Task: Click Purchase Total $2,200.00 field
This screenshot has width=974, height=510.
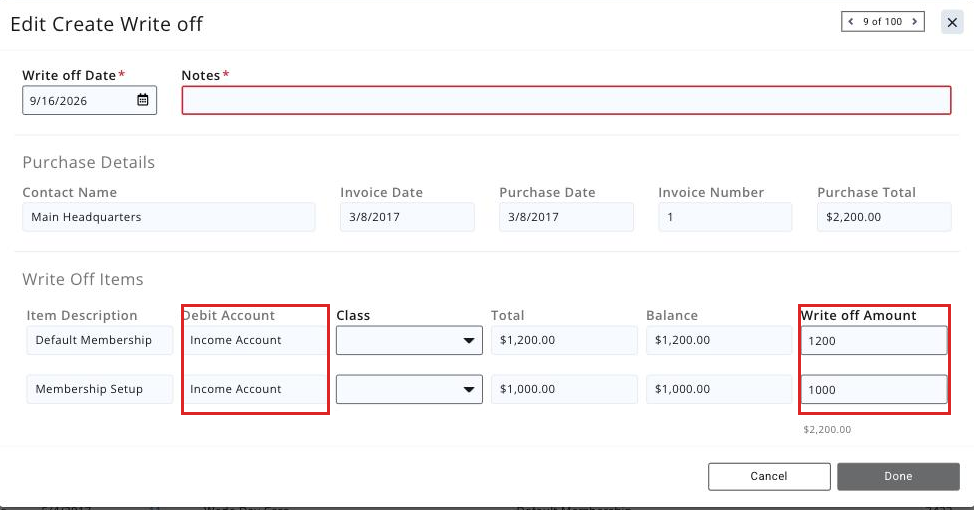Action: [x=884, y=217]
